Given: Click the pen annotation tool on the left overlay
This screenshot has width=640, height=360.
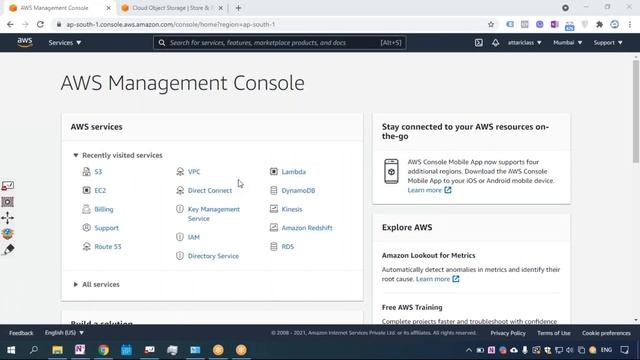Looking at the screenshot, I should coord(8,250).
